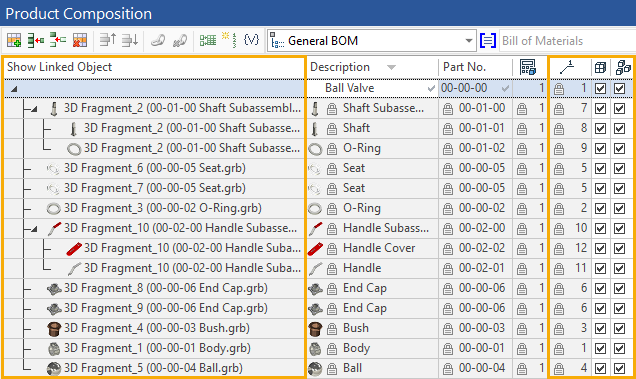The width and height of the screenshot is (636, 379).
Task: Click the shaft icon in the Shaft description cell
Action: click(315, 129)
